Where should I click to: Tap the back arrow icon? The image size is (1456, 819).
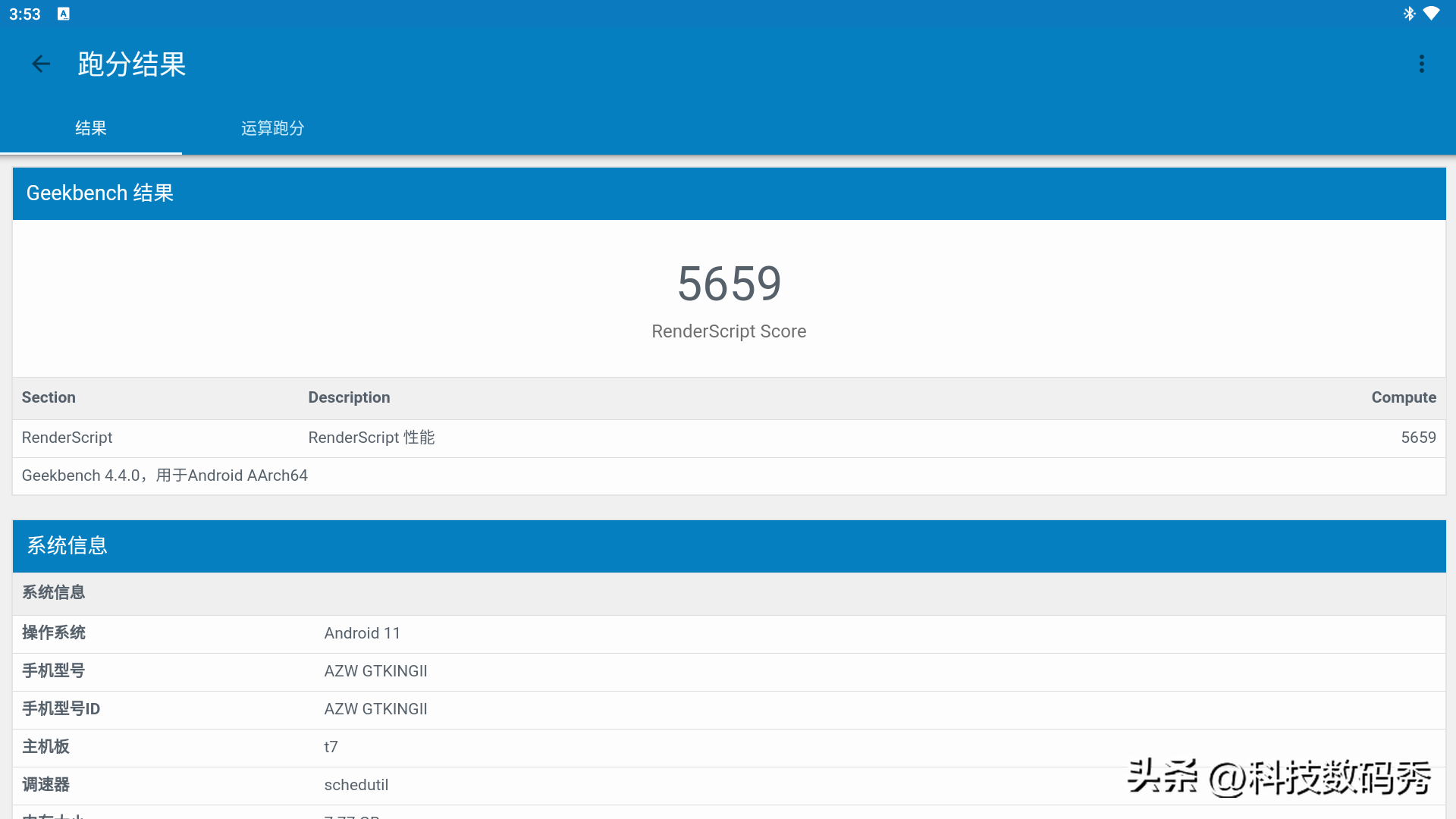pos(41,64)
